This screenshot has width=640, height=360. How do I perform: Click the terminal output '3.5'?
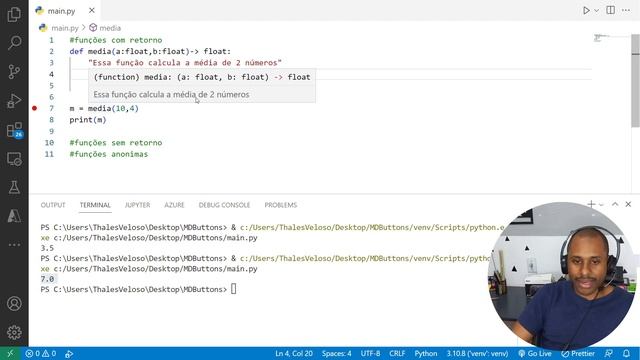click(x=47, y=248)
